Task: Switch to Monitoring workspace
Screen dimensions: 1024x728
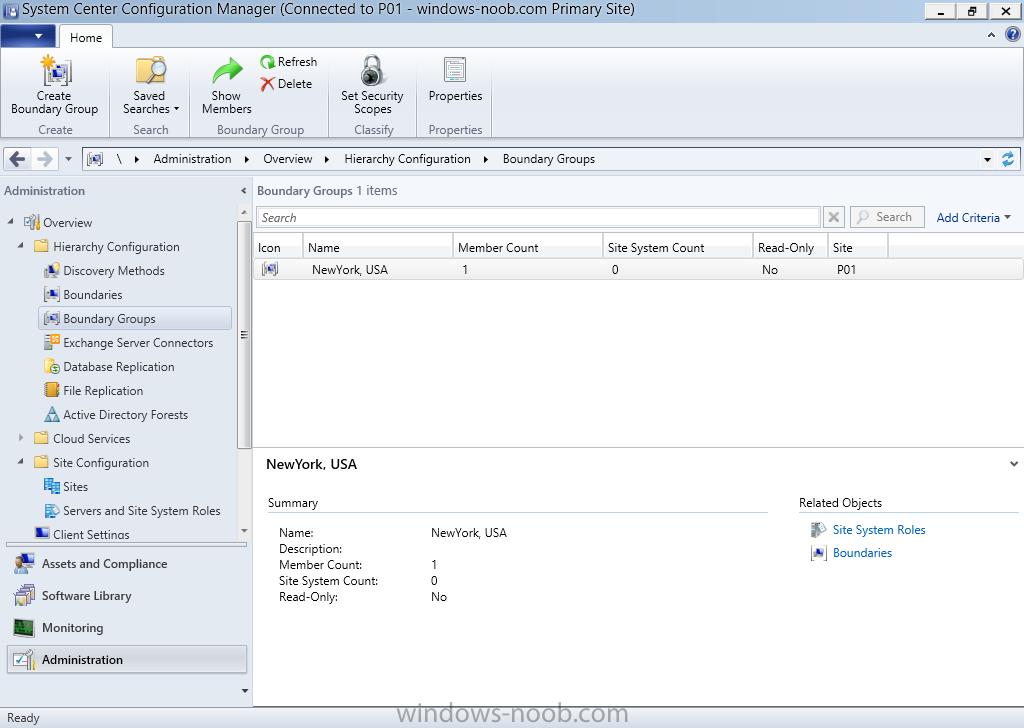Action: [127, 627]
